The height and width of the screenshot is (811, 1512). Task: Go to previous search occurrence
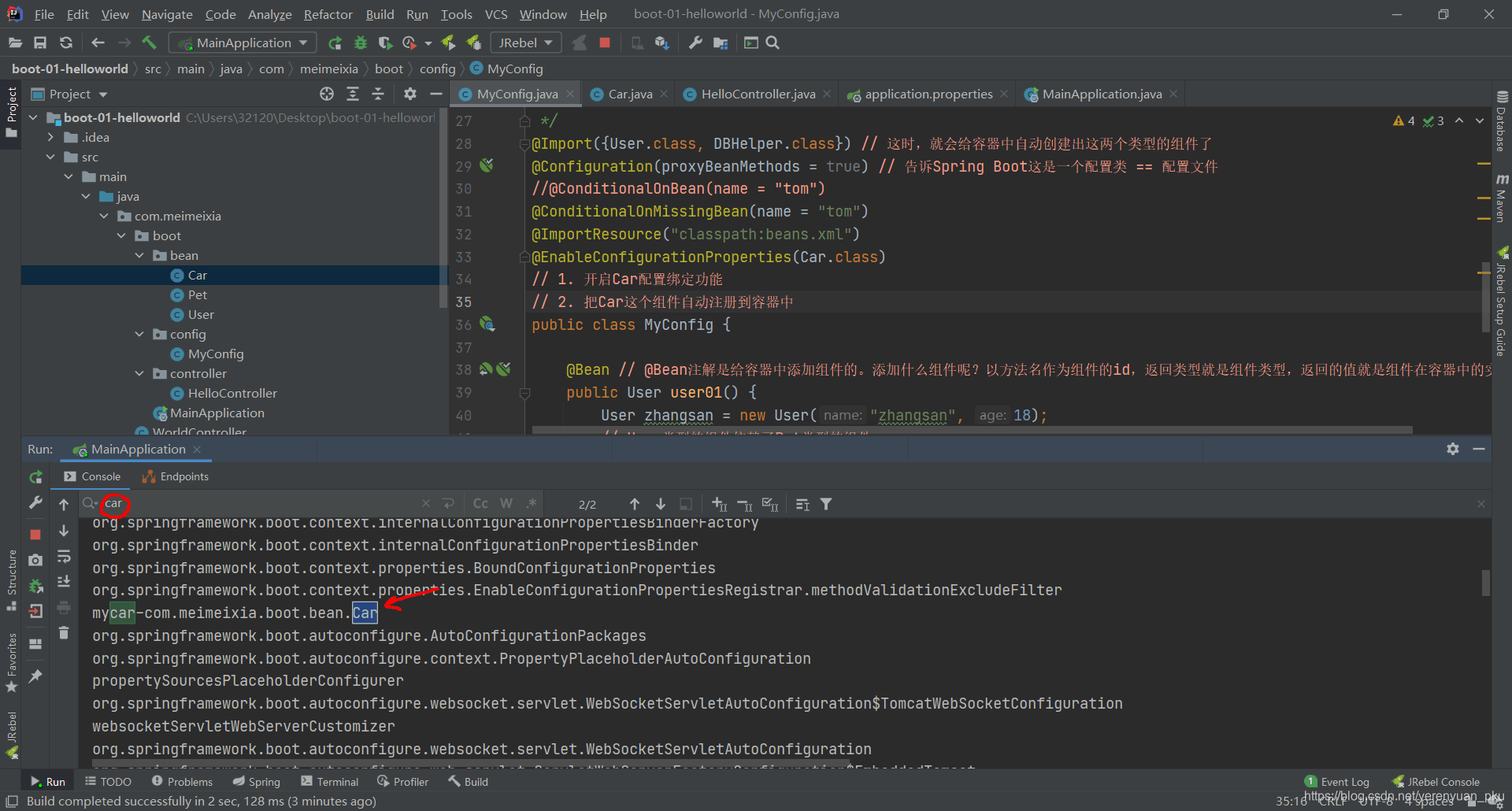click(x=635, y=504)
